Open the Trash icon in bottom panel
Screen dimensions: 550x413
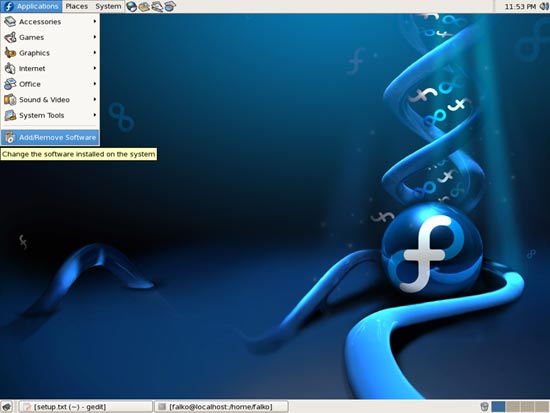point(484,407)
